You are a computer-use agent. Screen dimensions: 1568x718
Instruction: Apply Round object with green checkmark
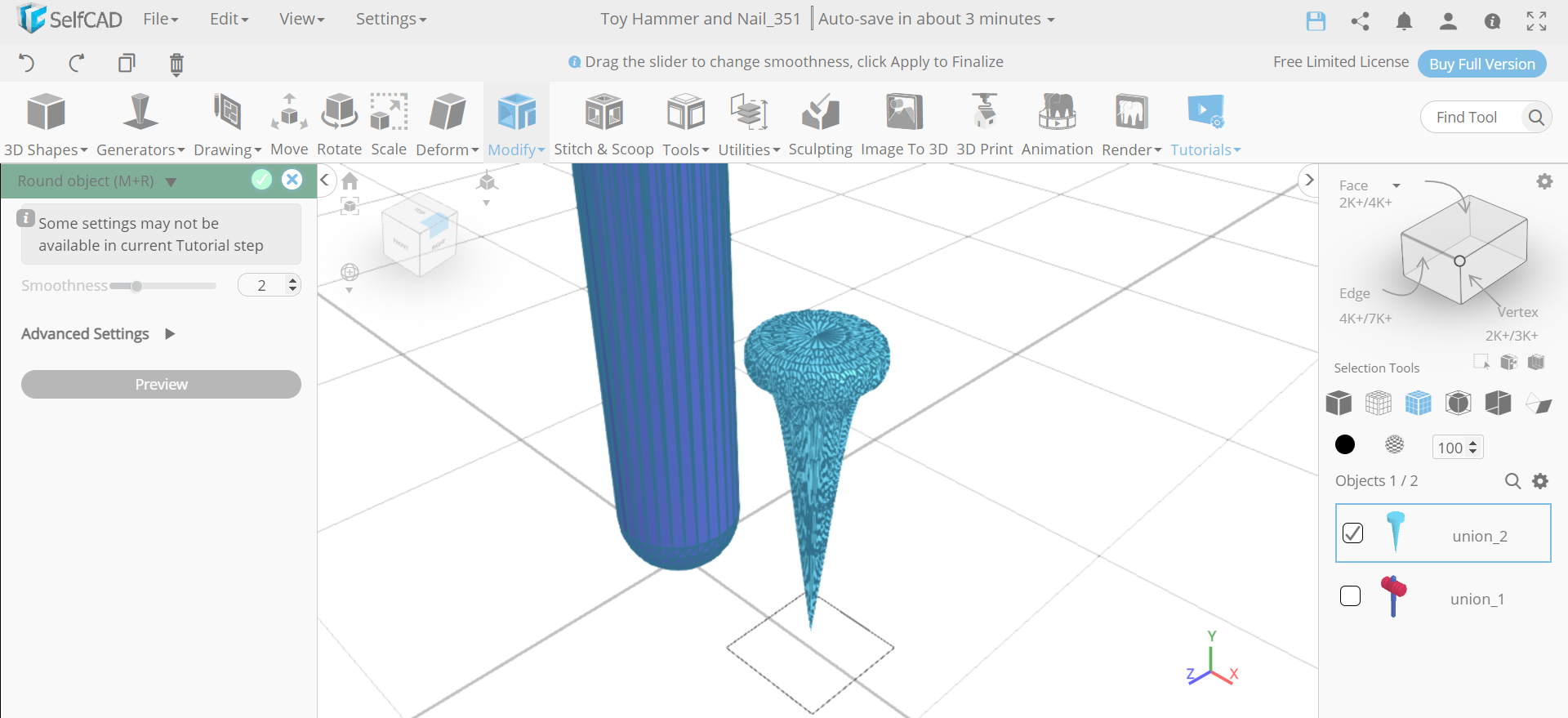(x=261, y=180)
